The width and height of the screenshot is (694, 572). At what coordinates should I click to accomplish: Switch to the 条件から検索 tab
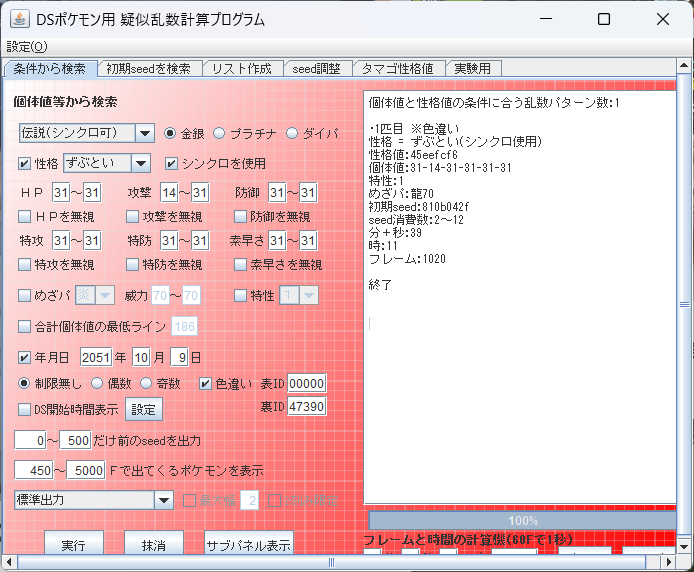point(49,69)
